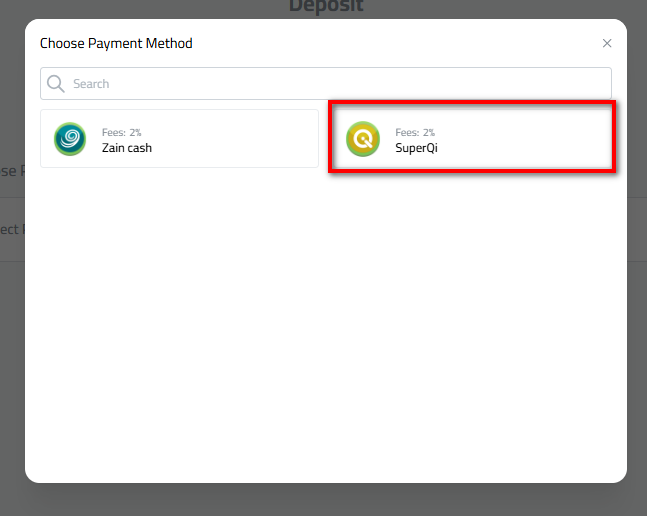The image size is (647, 516).
Task: Click the Search placeholder text
Action: pos(91,84)
